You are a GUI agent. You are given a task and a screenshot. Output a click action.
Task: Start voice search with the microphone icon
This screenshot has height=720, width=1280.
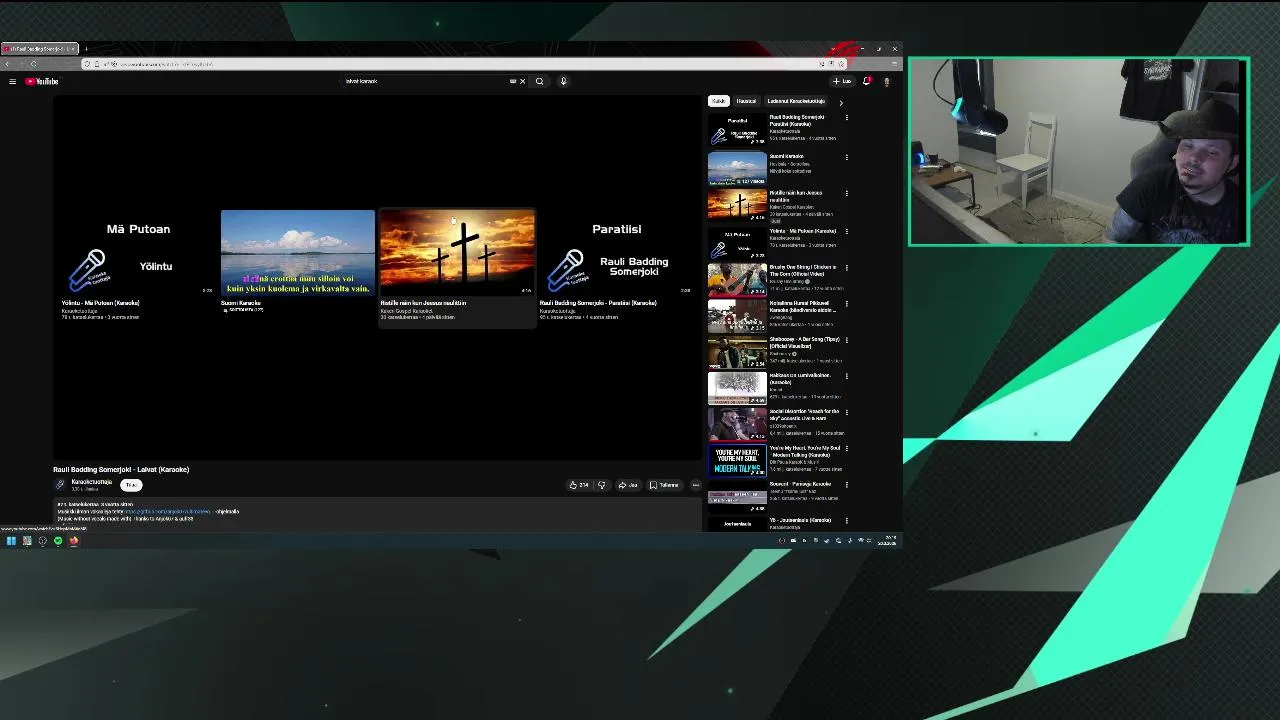click(x=563, y=81)
